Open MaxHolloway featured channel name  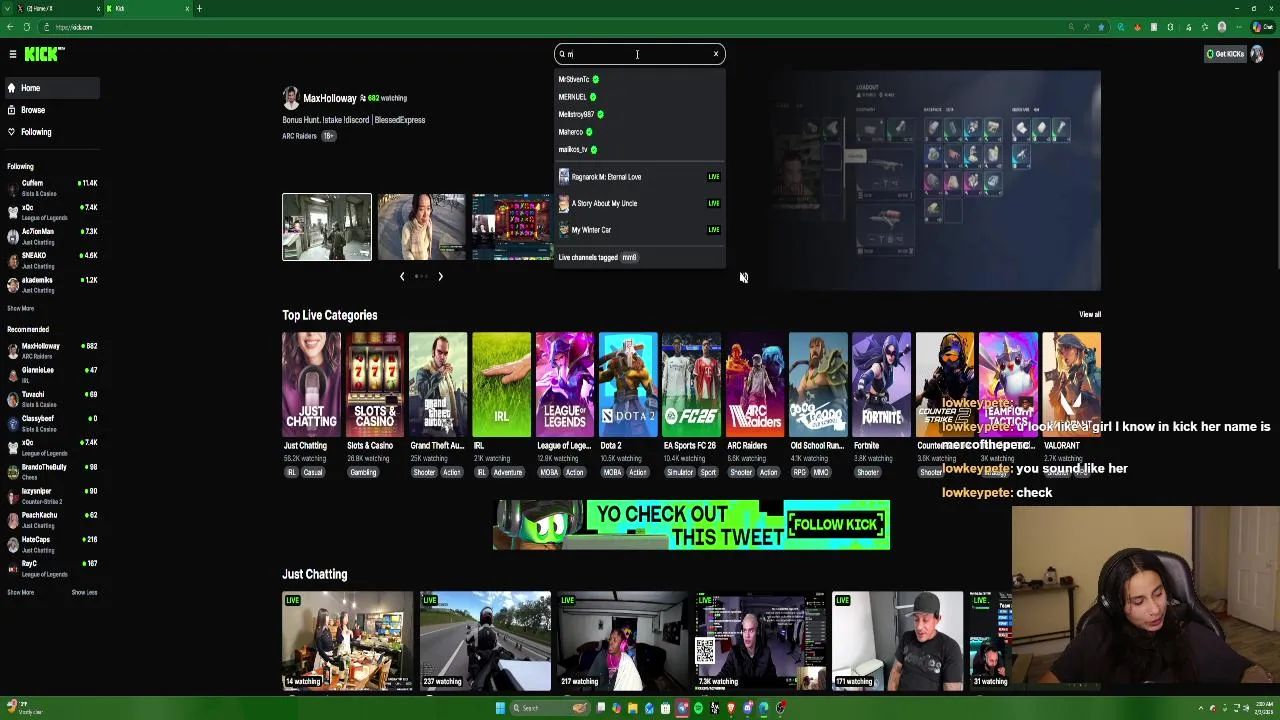click(330, 98)
